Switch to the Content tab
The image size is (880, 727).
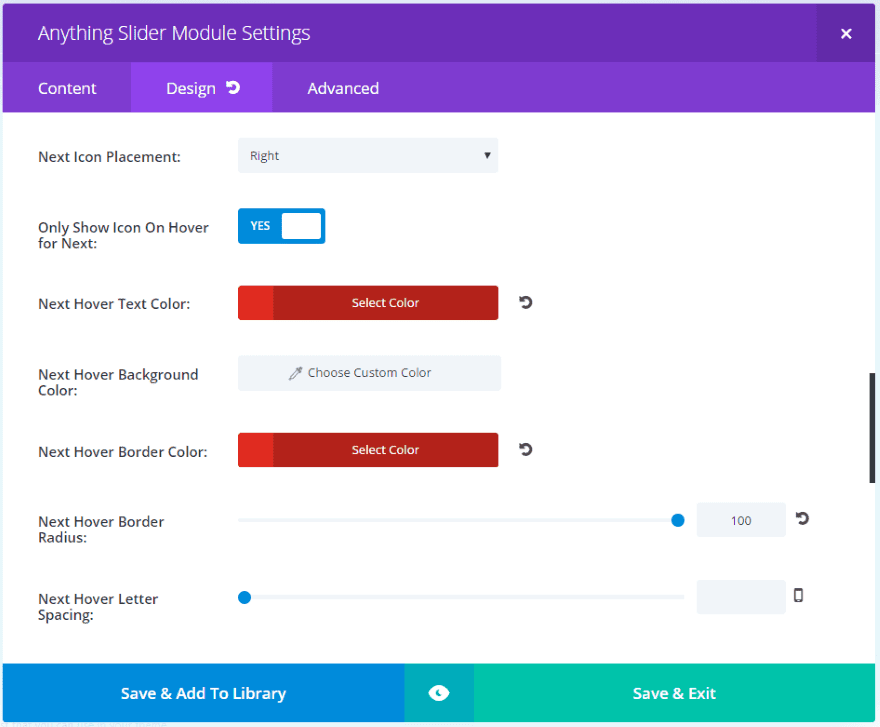point(67,88)
